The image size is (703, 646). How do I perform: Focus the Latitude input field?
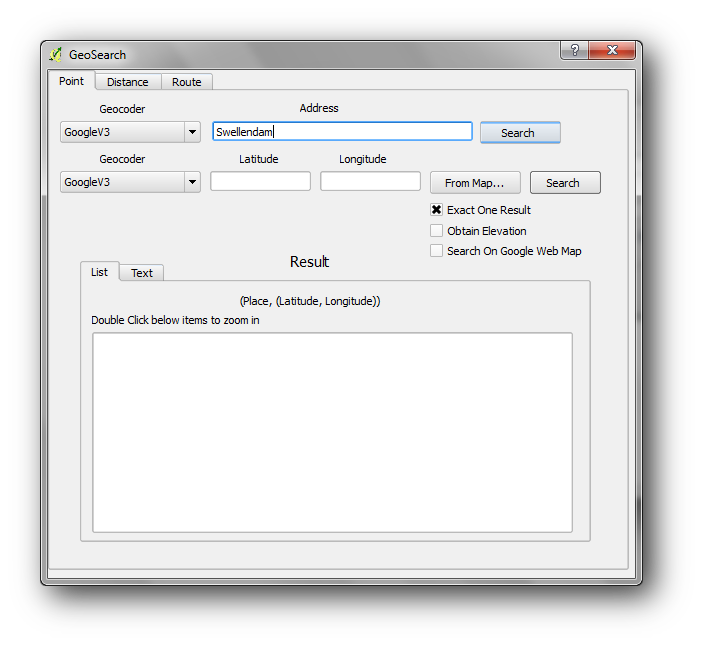[260, 181]
